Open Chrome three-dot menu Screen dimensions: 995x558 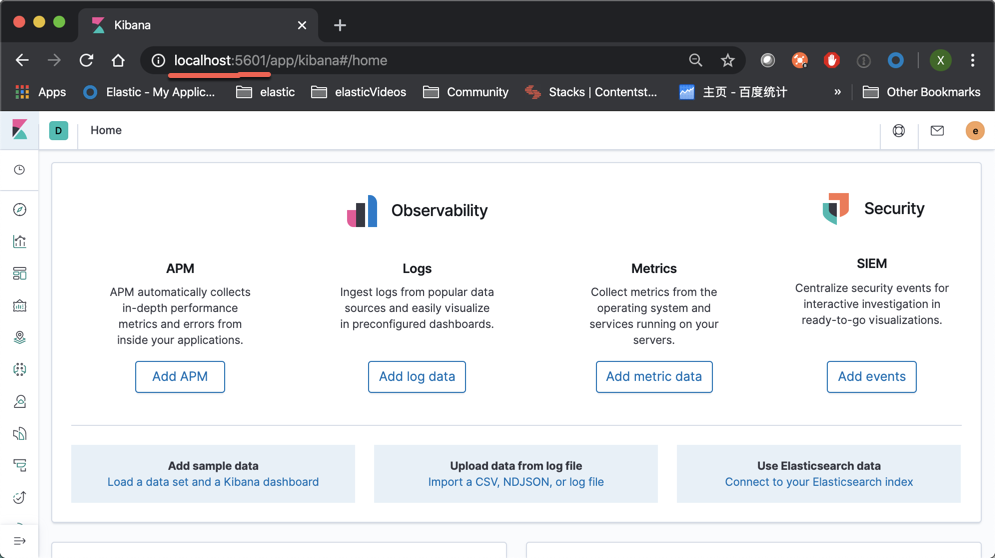[972, 60]
